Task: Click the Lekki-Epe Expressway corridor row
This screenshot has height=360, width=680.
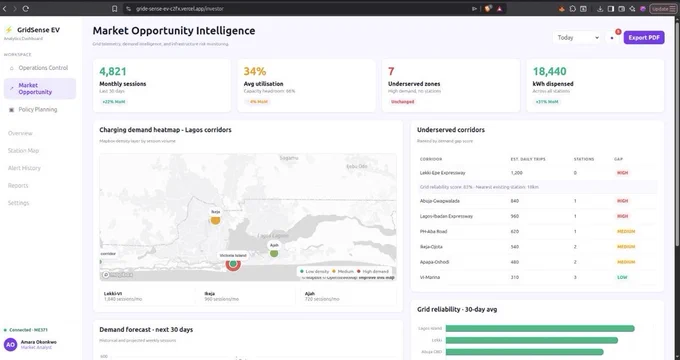Action: [537, 173]
